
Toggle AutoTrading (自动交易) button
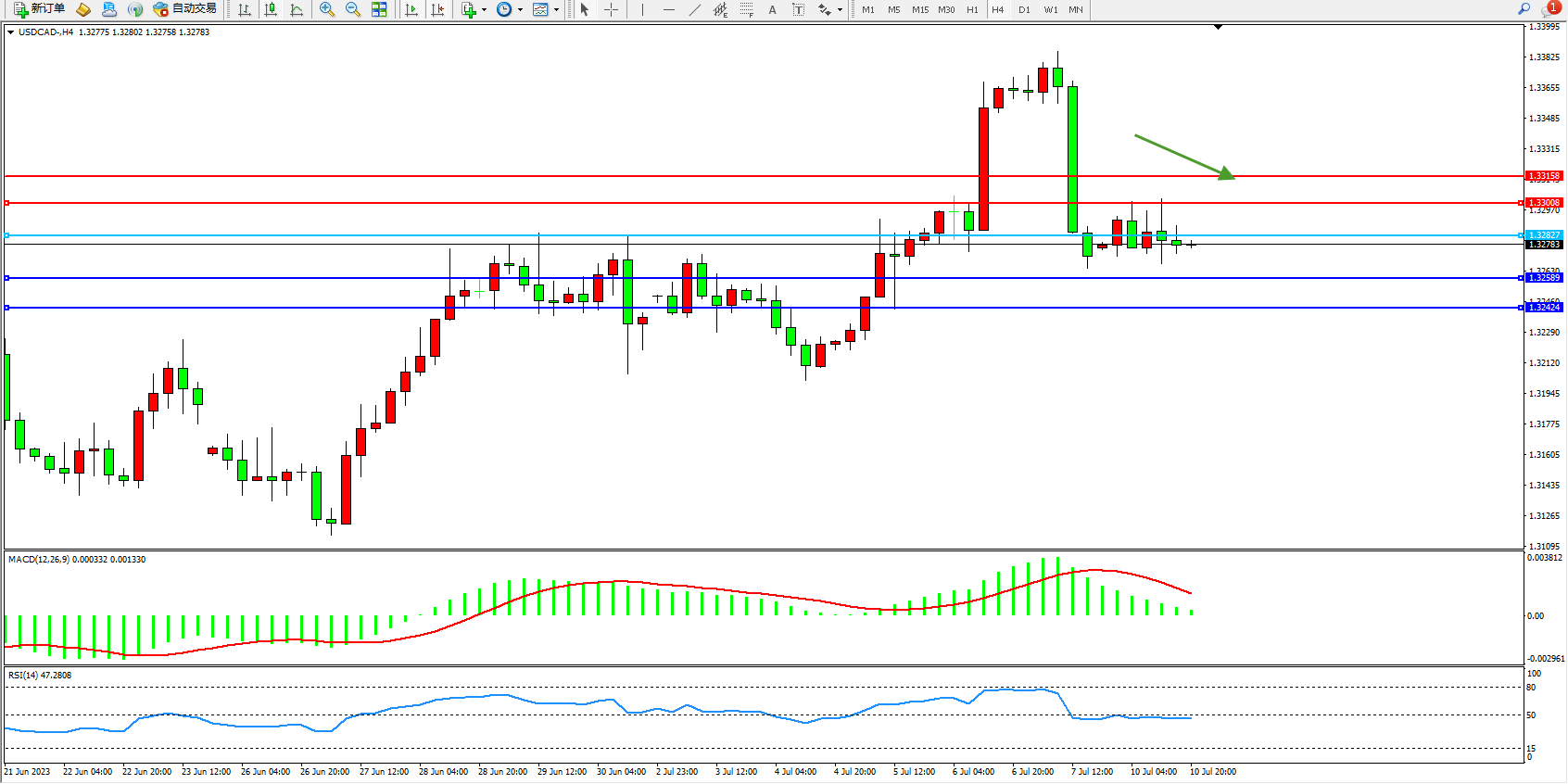click(185, 9)
